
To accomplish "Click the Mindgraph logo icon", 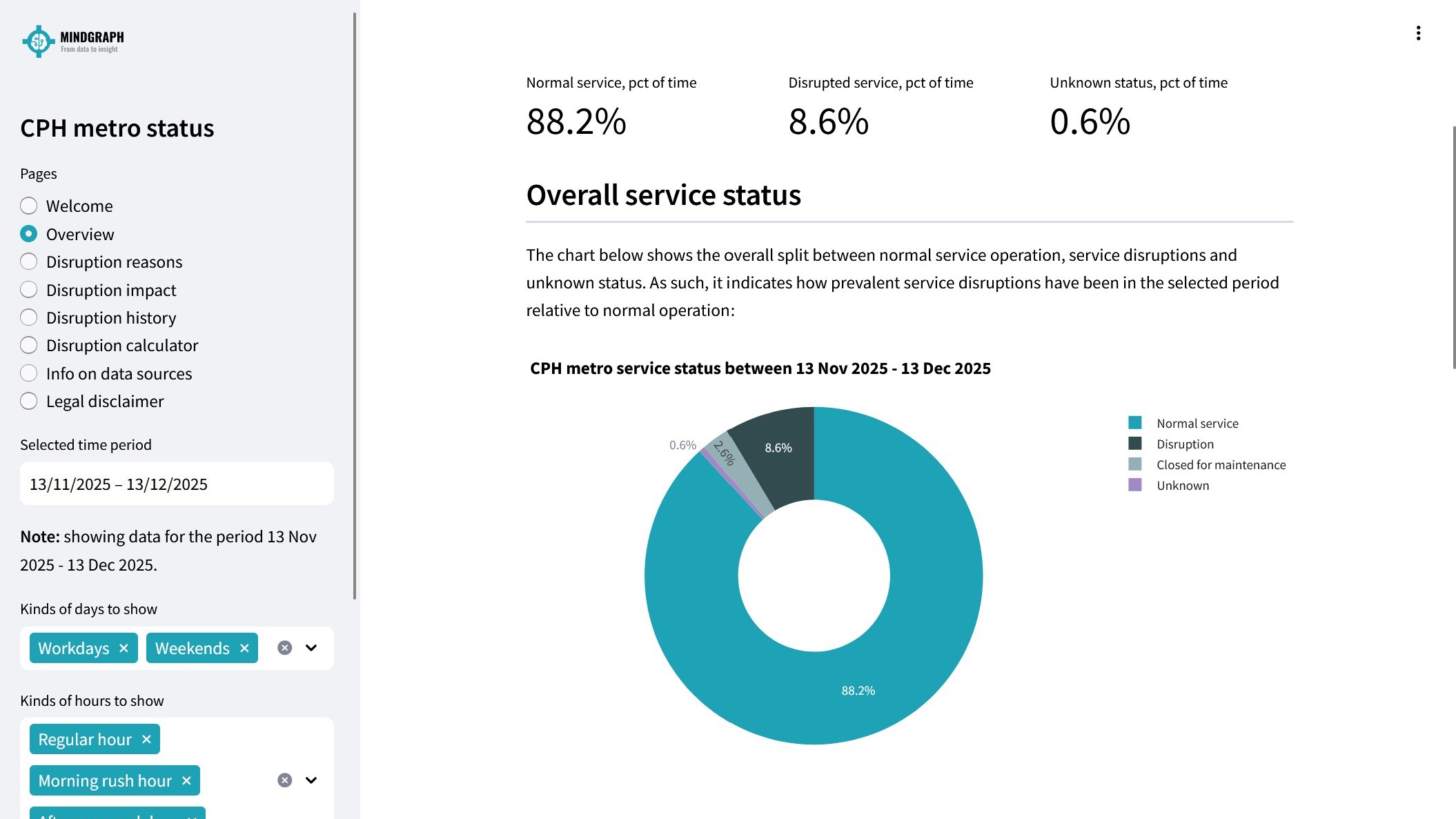I will point(38,41).
